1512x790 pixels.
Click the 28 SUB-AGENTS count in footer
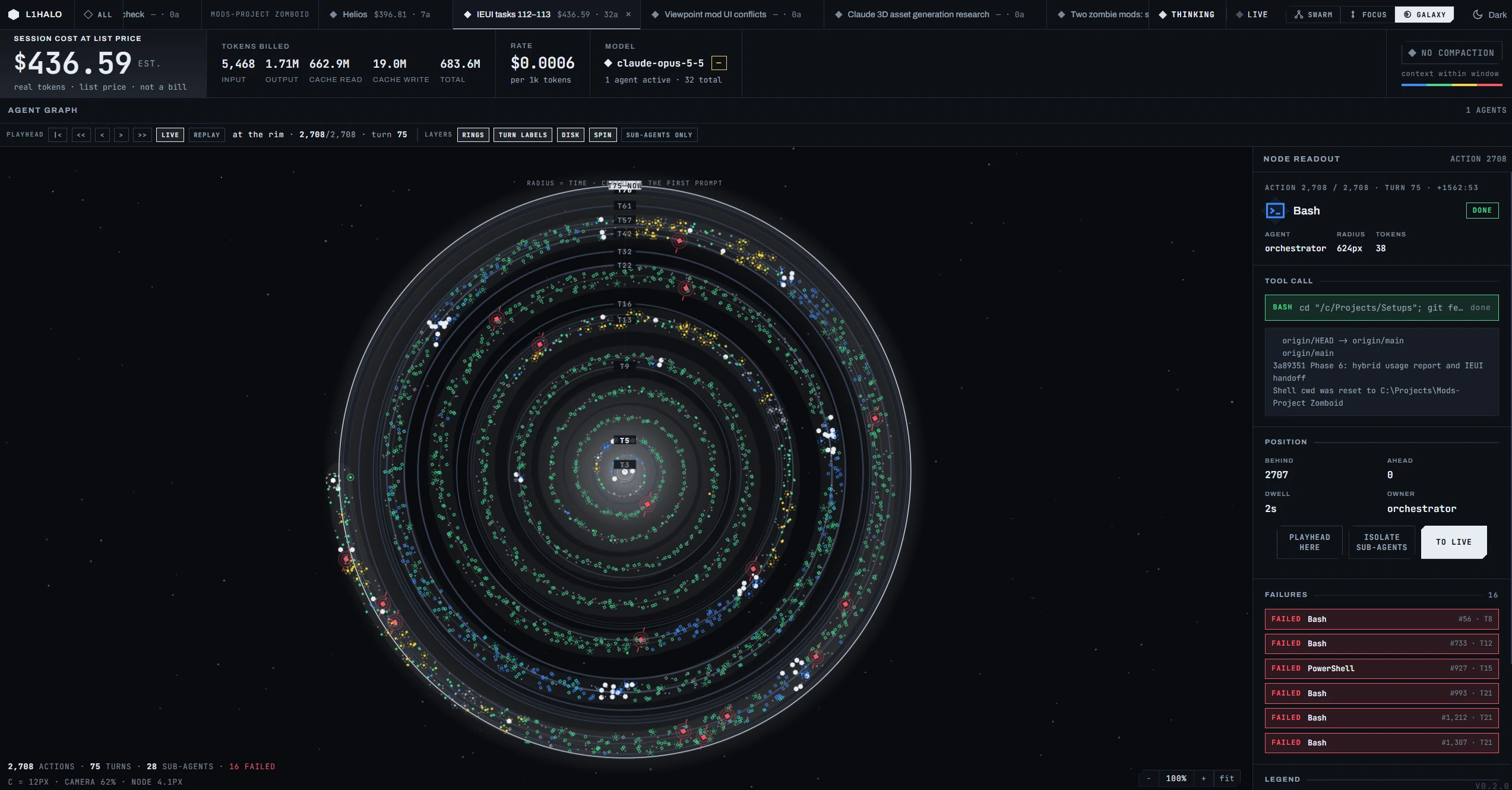(180, 767)
